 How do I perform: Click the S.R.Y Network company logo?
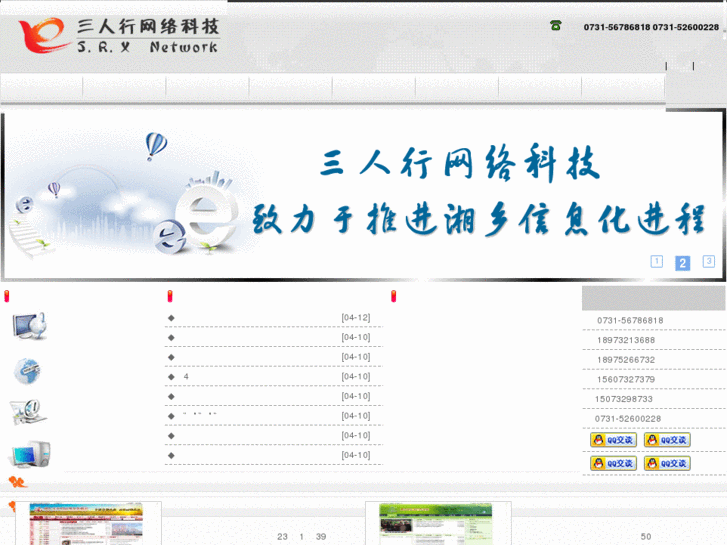tap(119, 35)
